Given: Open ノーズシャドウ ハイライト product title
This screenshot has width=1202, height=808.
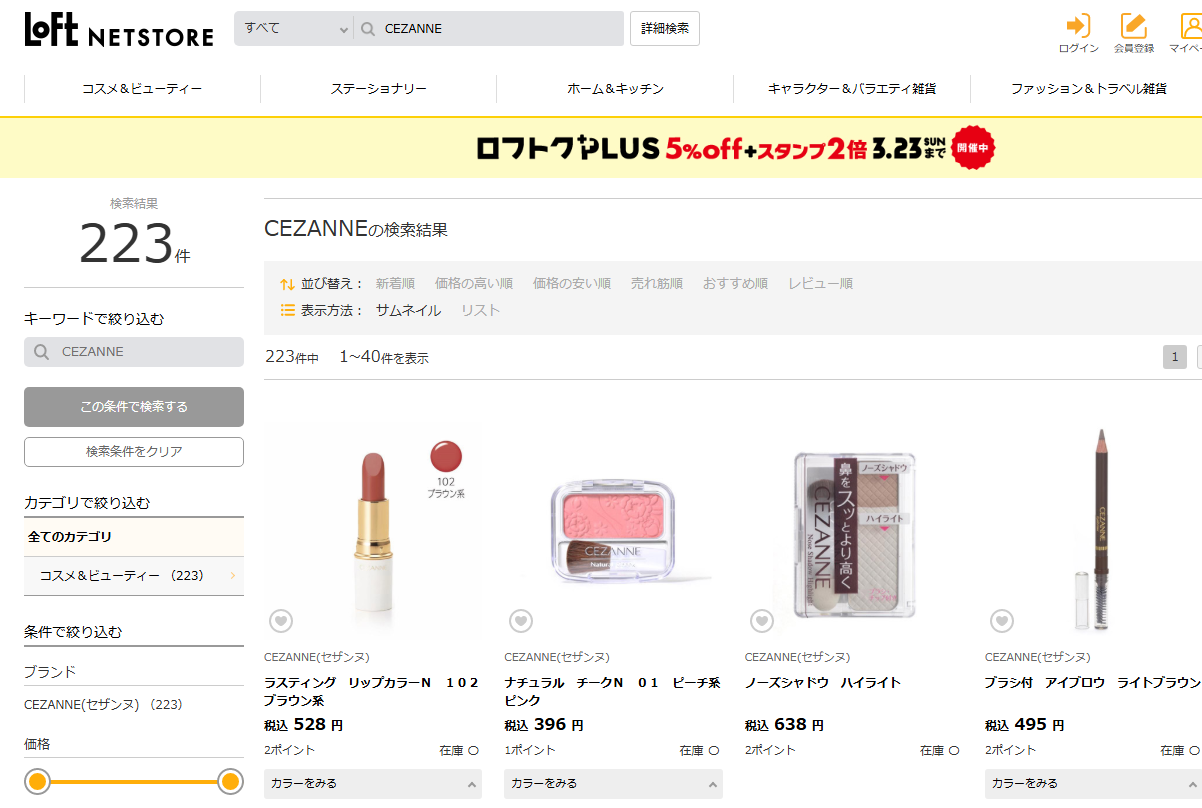Looking at the screenshot, I should [x=823, y=683].
